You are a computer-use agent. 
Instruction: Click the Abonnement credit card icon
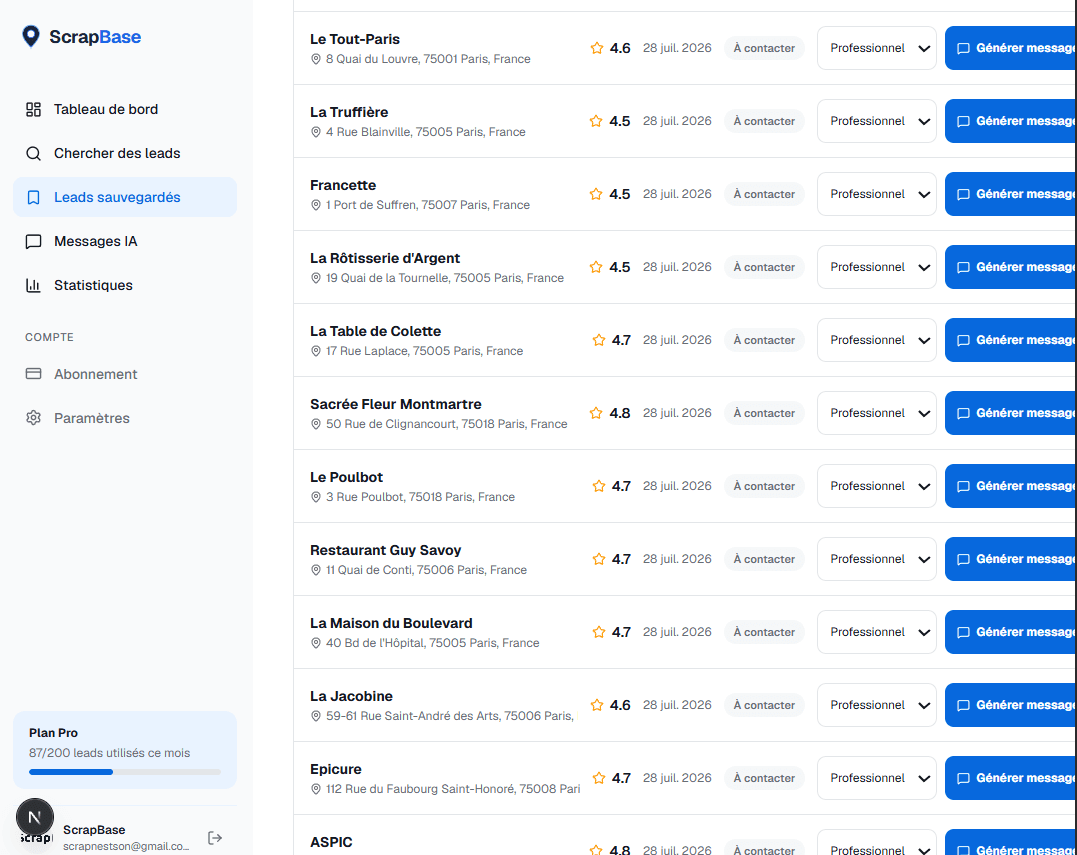(33, 374)
